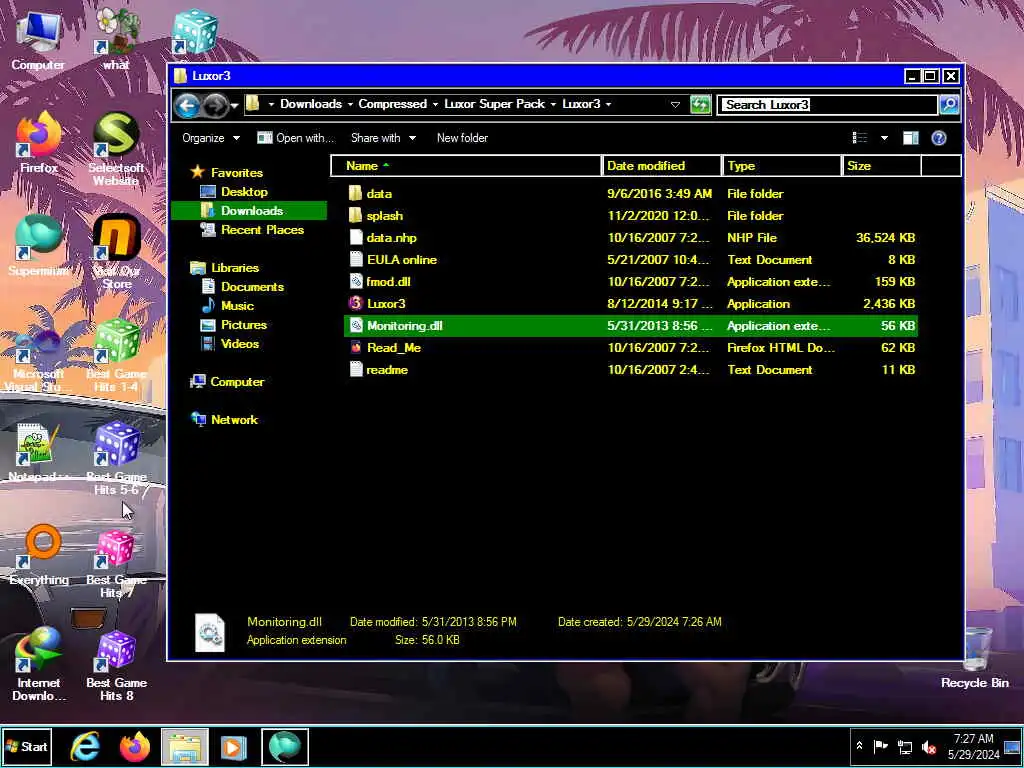Show the preview pane
Image resolution: width=1024 pixels, height=768 pixels.
tap(910, 138)
